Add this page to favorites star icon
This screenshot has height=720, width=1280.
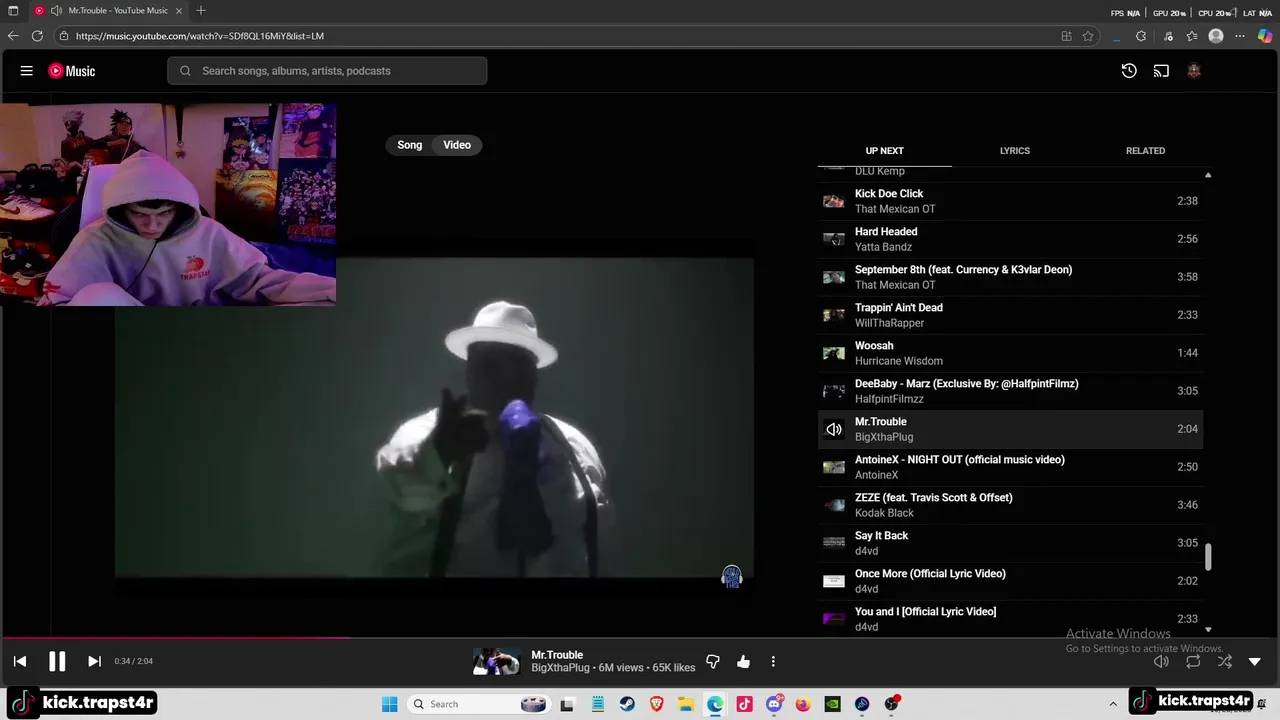[x=1088, y=36]
